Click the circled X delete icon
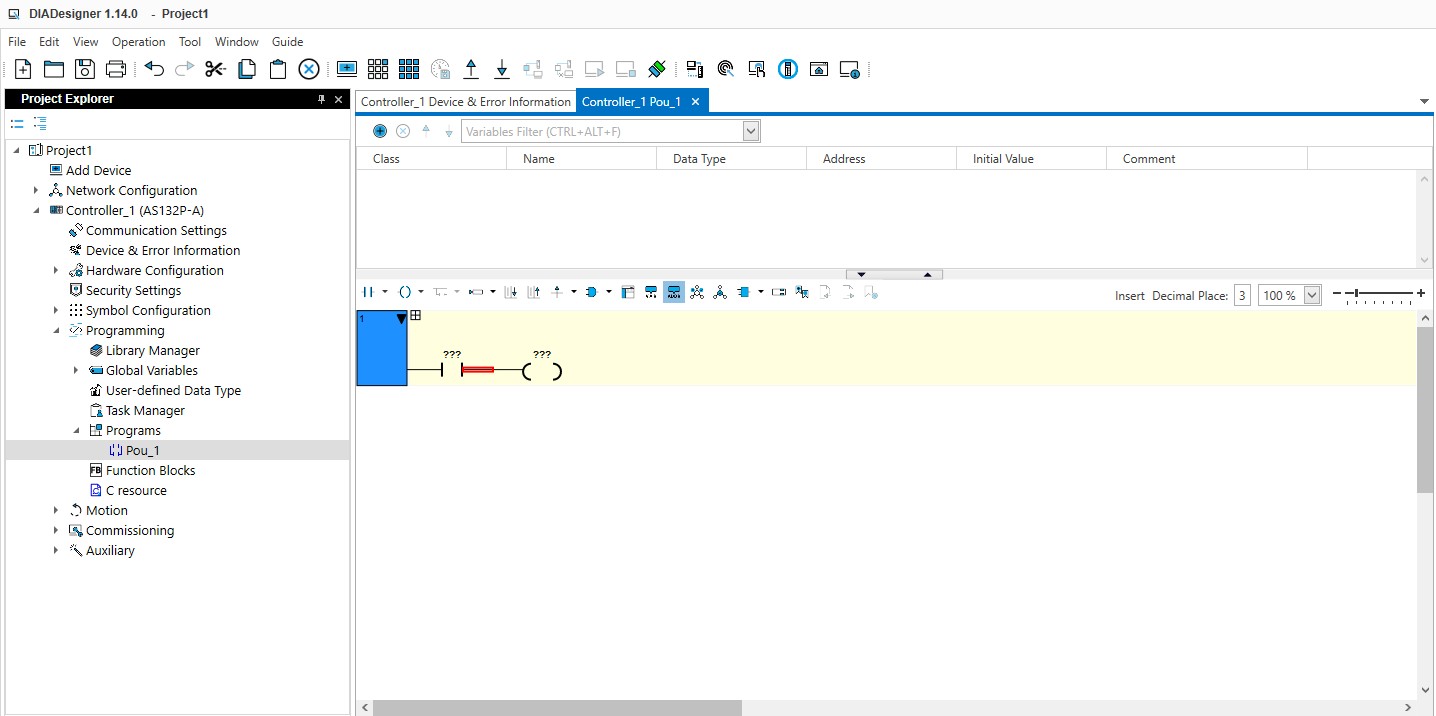This screenshot has width=1436, height=716. coord(309,69)
